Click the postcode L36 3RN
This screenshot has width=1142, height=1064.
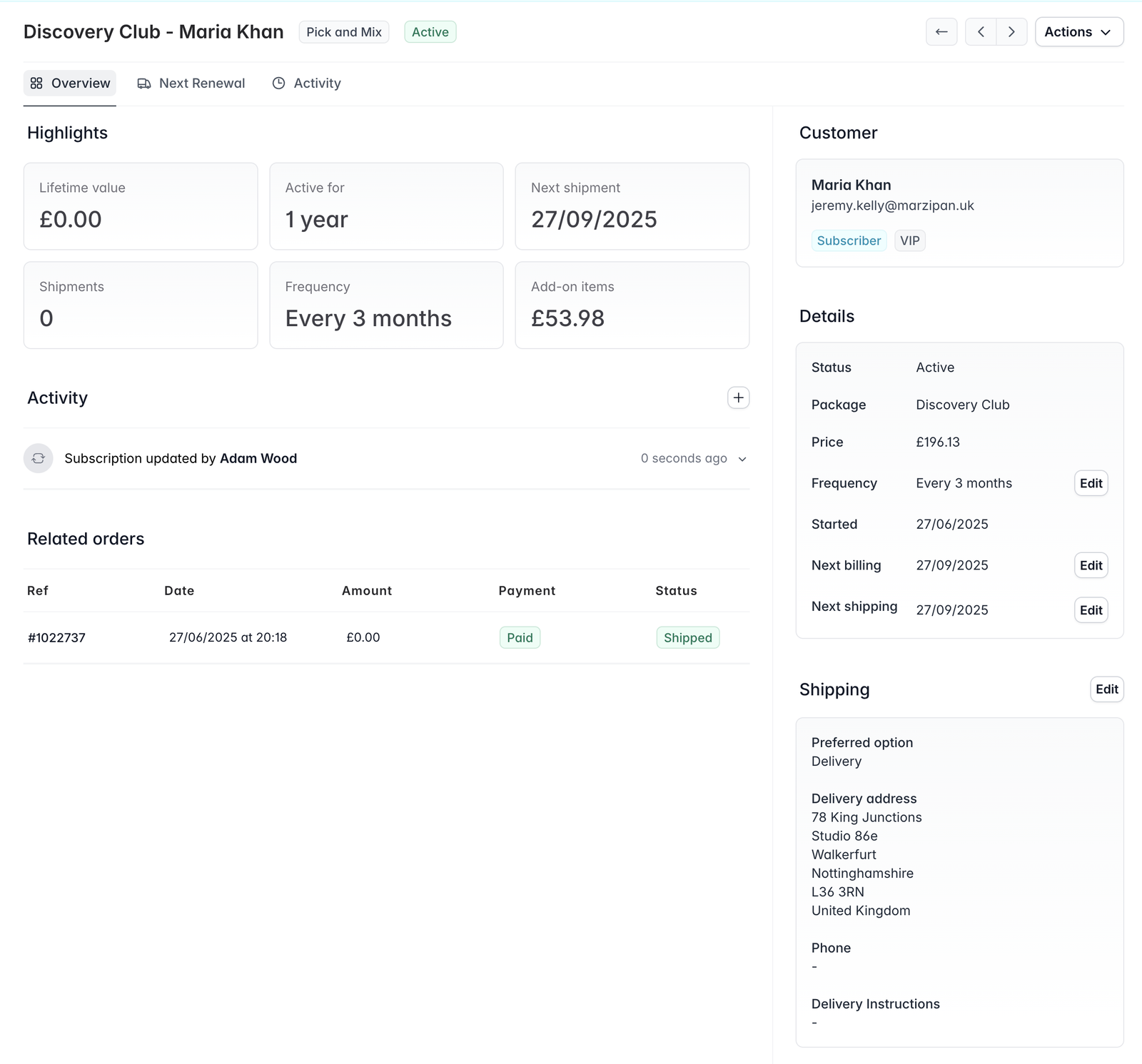[x=837, y=892]
